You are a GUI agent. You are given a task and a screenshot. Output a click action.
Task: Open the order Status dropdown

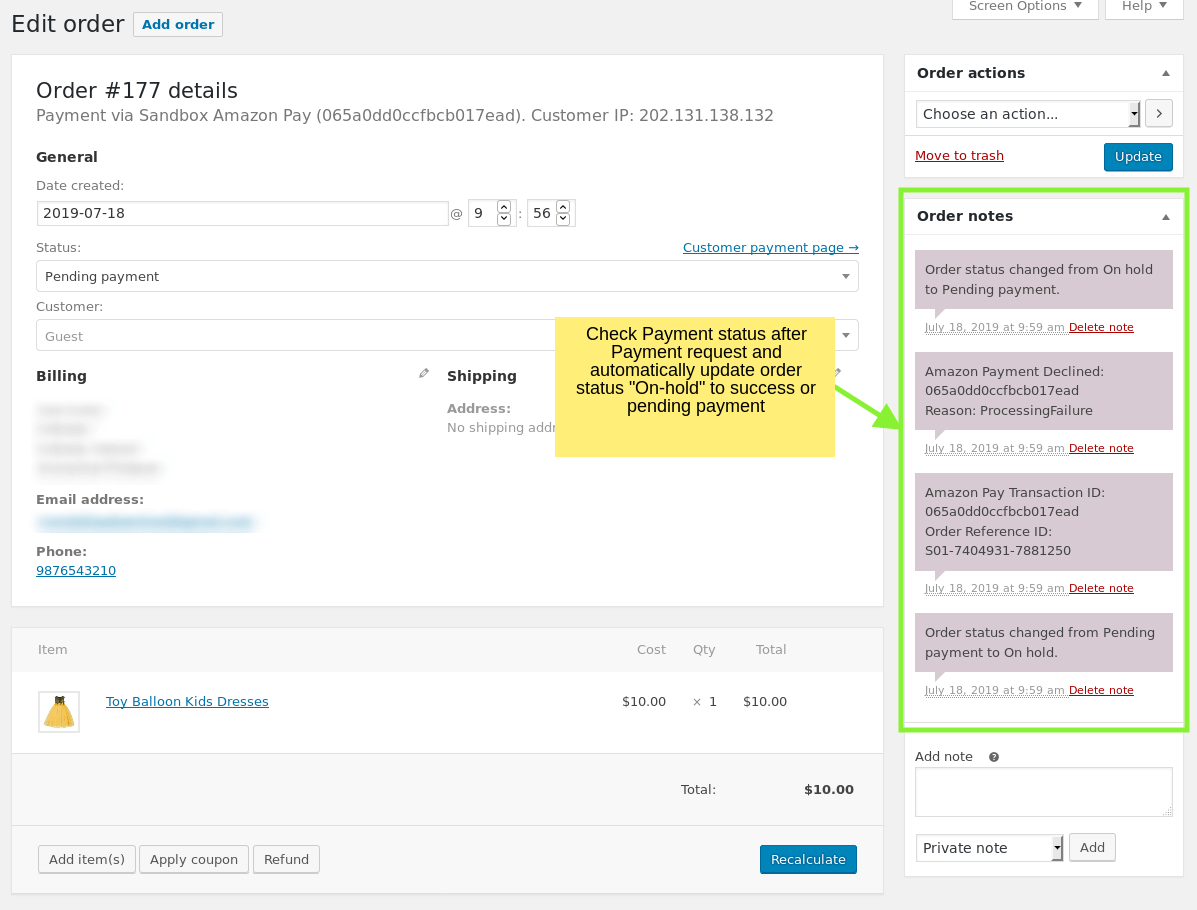[x=446, y=276]
